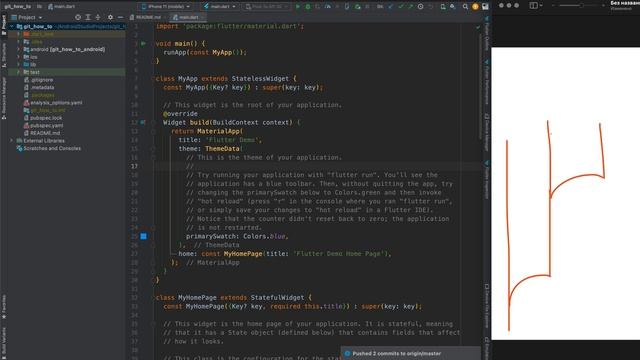Click the fold toggle beside class MyHomePage

pos(153,298)
